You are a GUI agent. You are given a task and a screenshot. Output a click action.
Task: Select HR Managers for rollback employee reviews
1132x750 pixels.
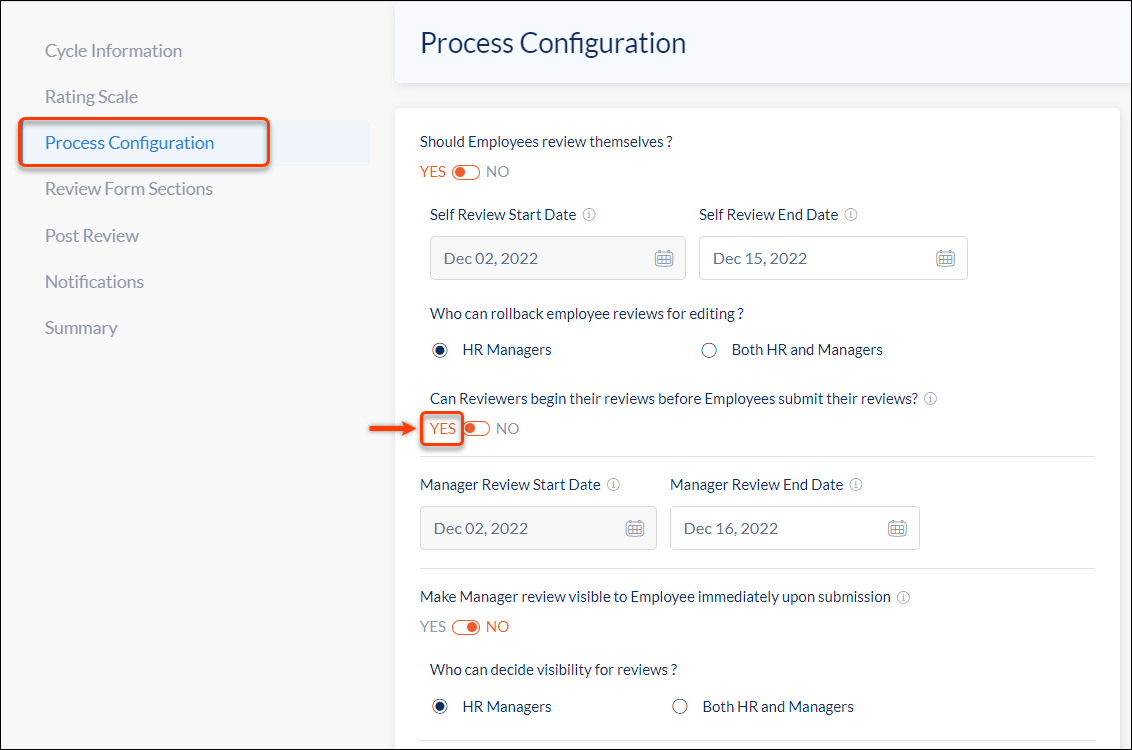pos(440,350)
